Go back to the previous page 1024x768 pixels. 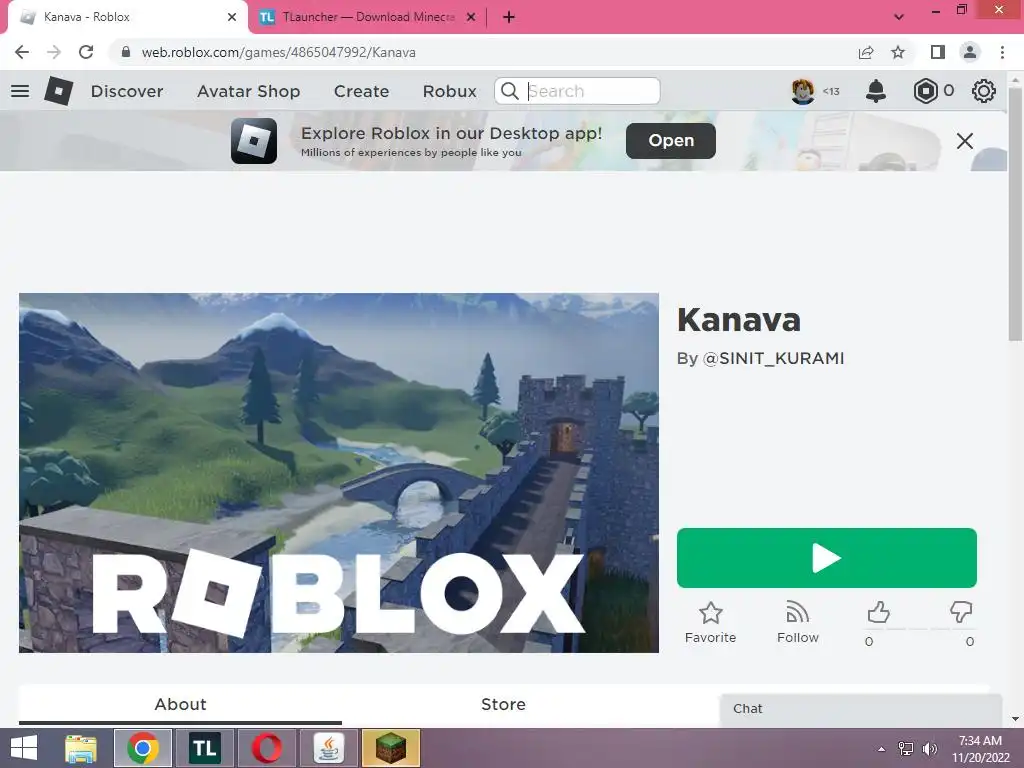(22, 52)
